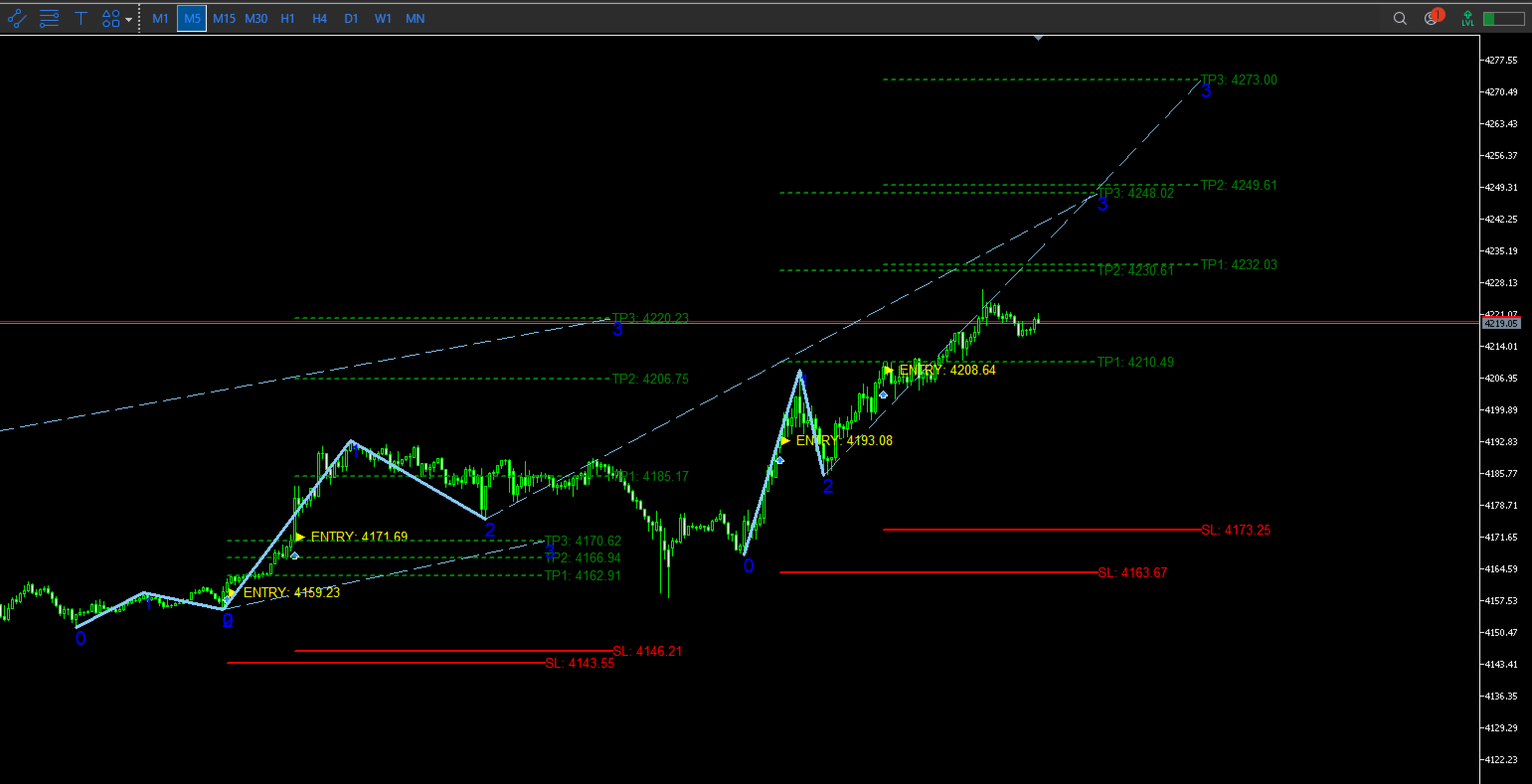Click price scale value 4199.89
1532x784 pixels.
tap(1501, 409)
